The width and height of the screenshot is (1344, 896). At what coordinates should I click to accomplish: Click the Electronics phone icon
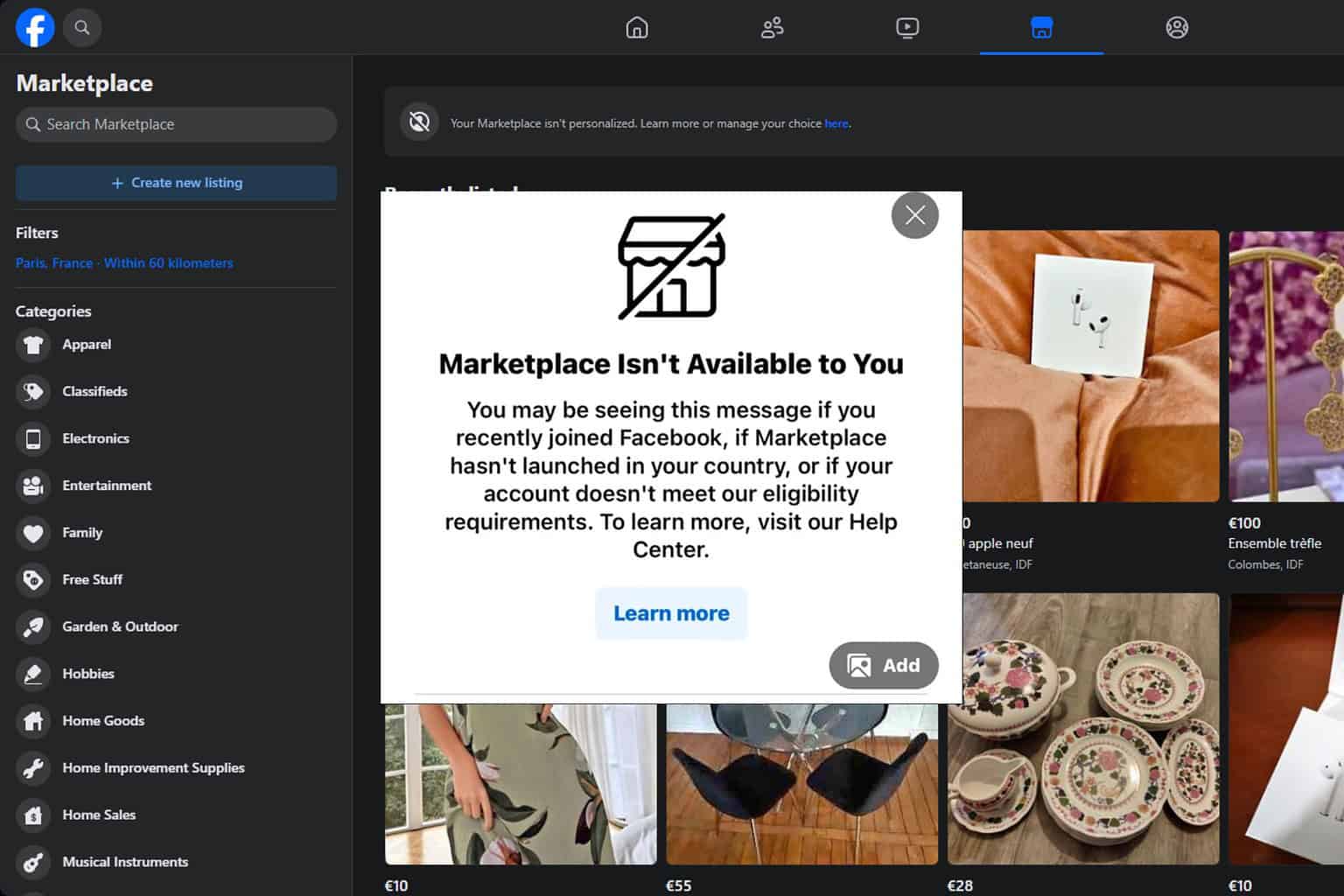pos(33,439)
